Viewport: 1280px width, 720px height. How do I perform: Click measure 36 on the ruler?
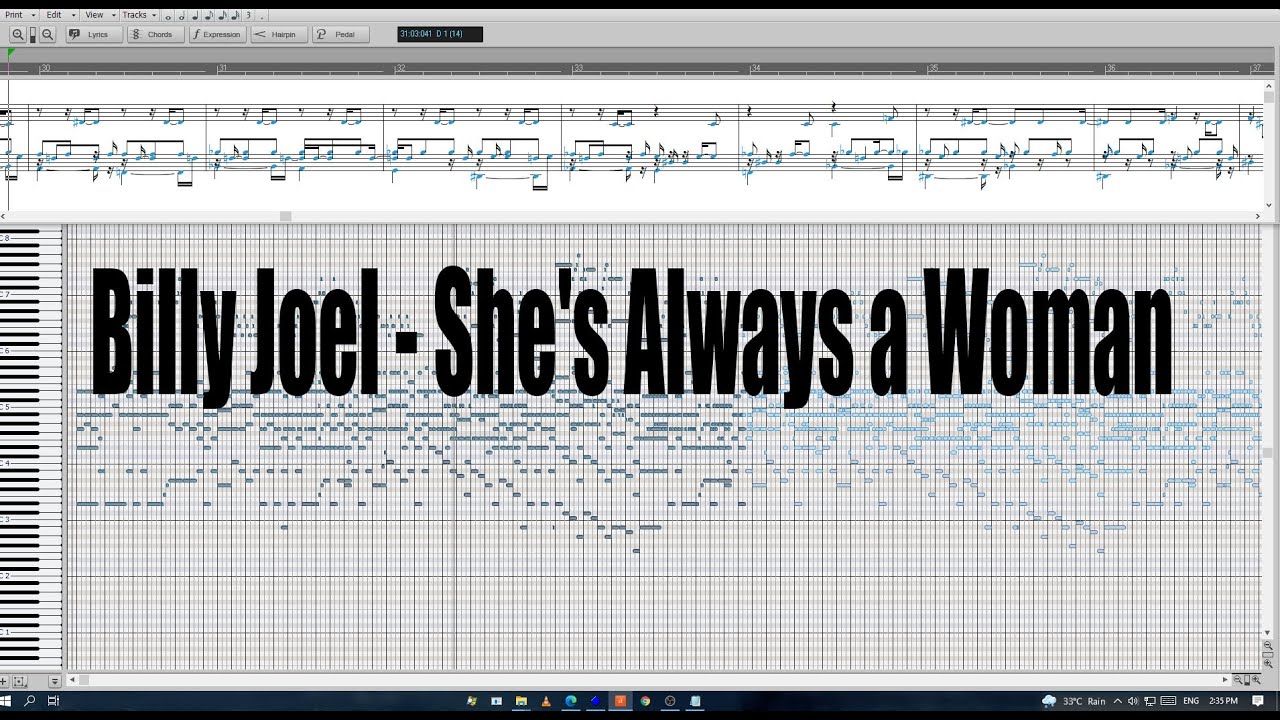(1111, 68)
